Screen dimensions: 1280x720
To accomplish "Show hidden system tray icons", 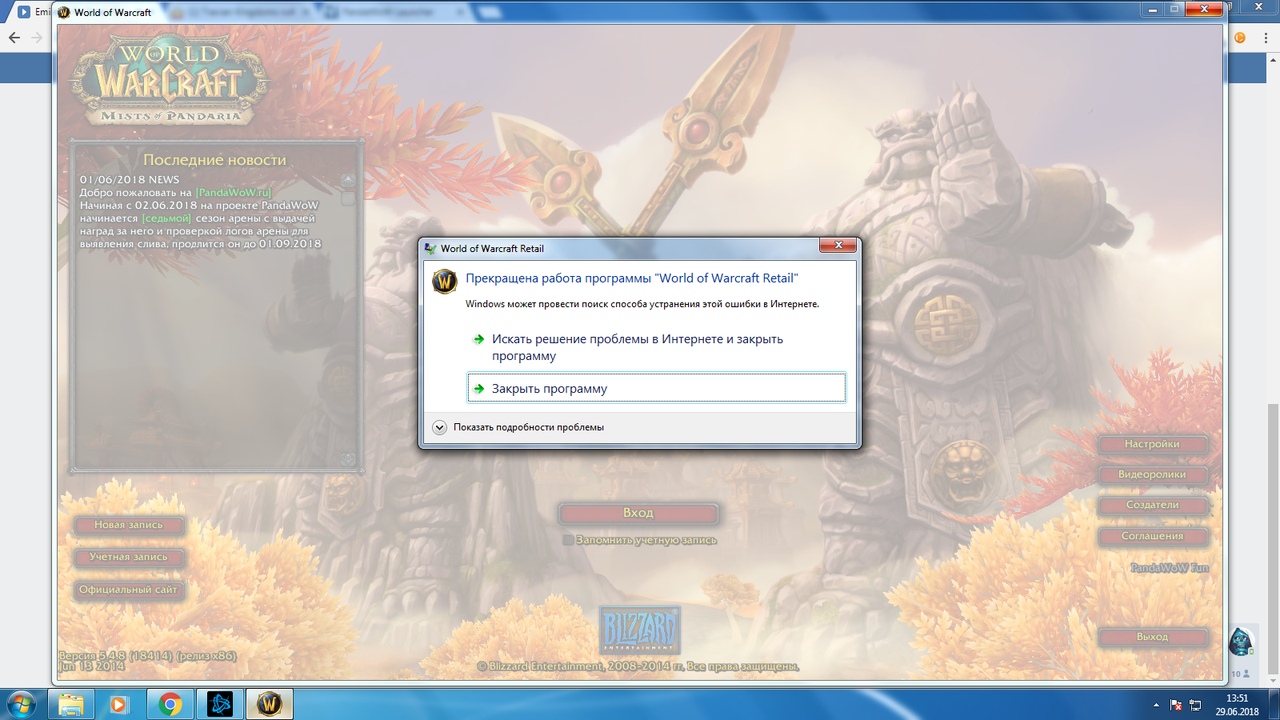I will (1156, 705).
